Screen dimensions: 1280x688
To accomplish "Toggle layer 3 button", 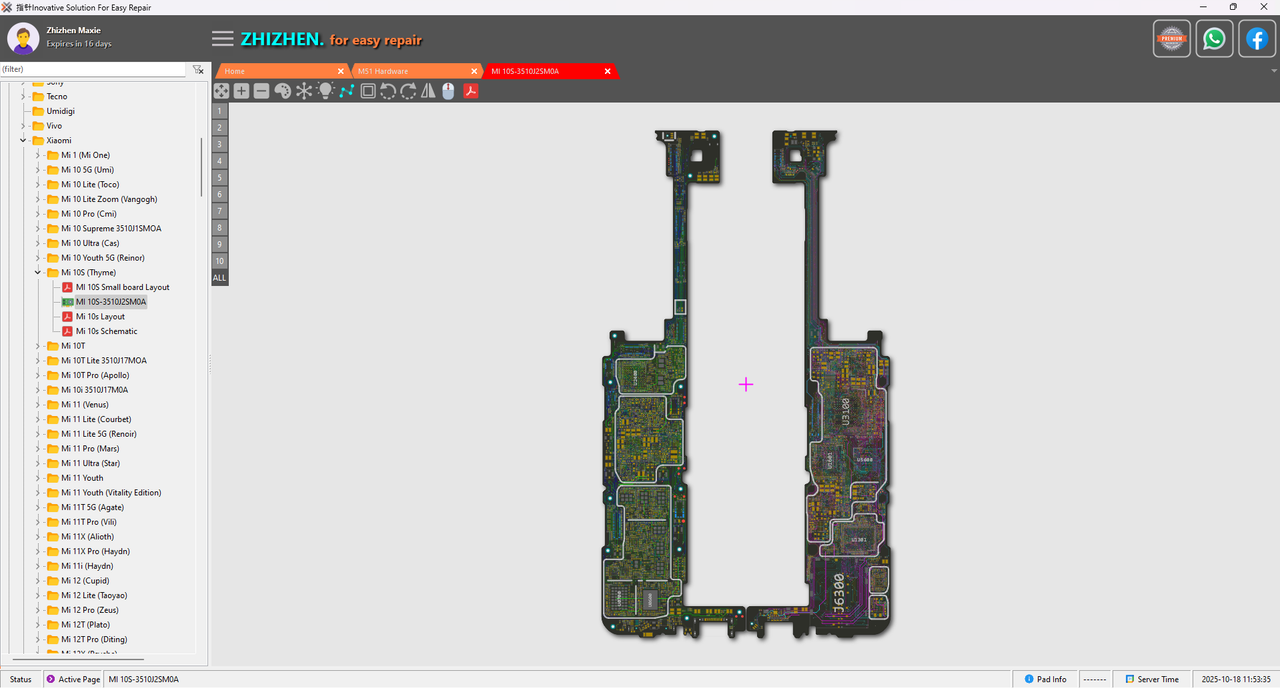I will click(x=220, y=144).
